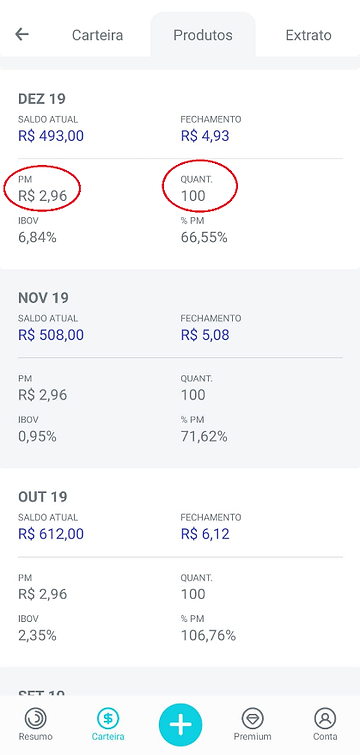Open the OUT 19 month card heading
The image size is (360, 755).
tap(43, 496)
